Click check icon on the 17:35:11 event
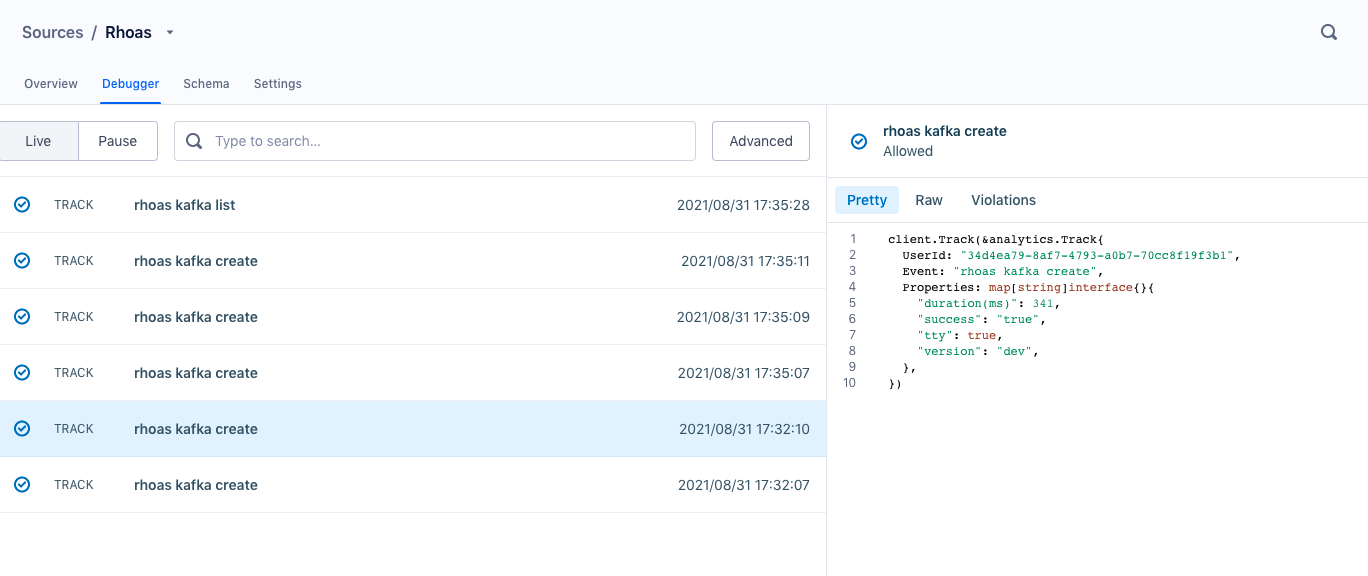 click(x=22, y=261)
